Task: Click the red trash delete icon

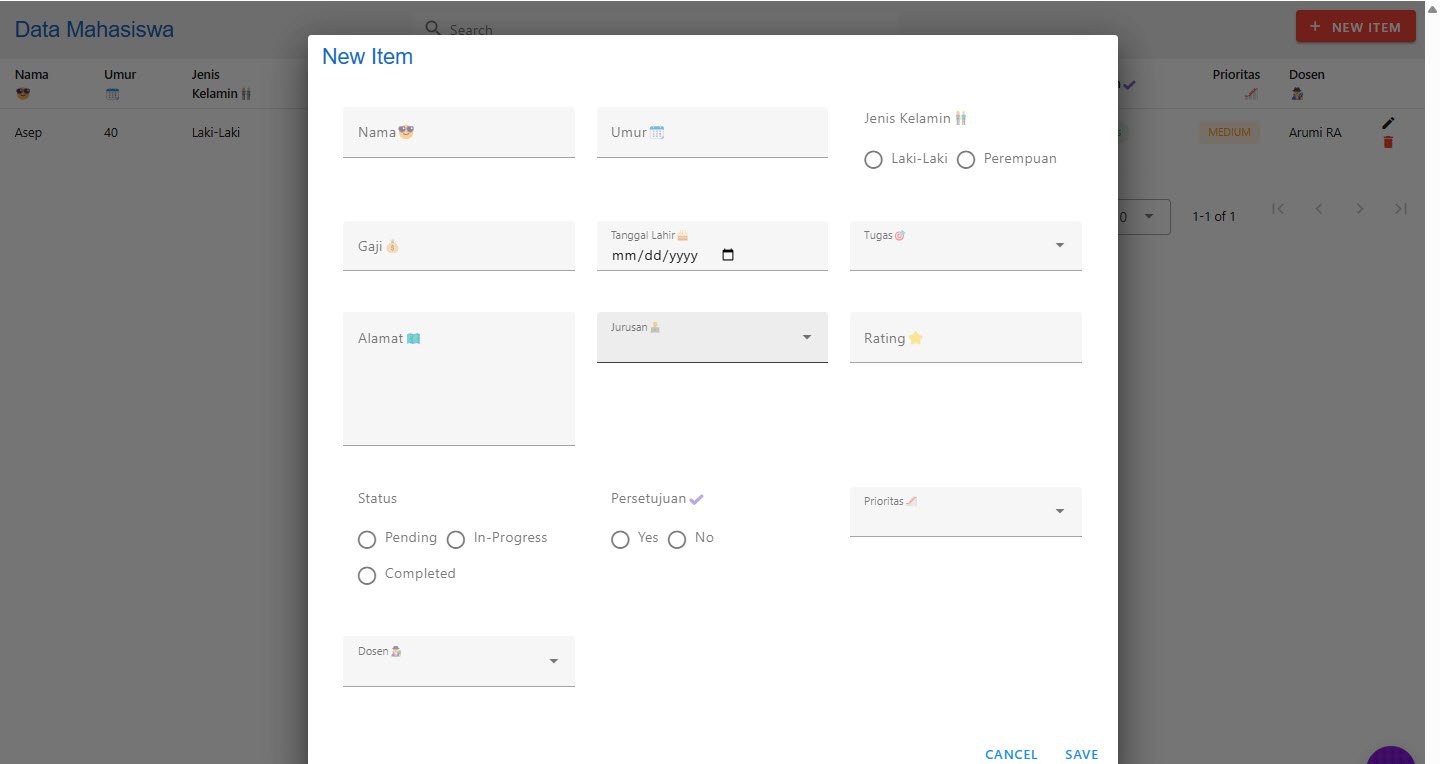Action: [1387, 142]
